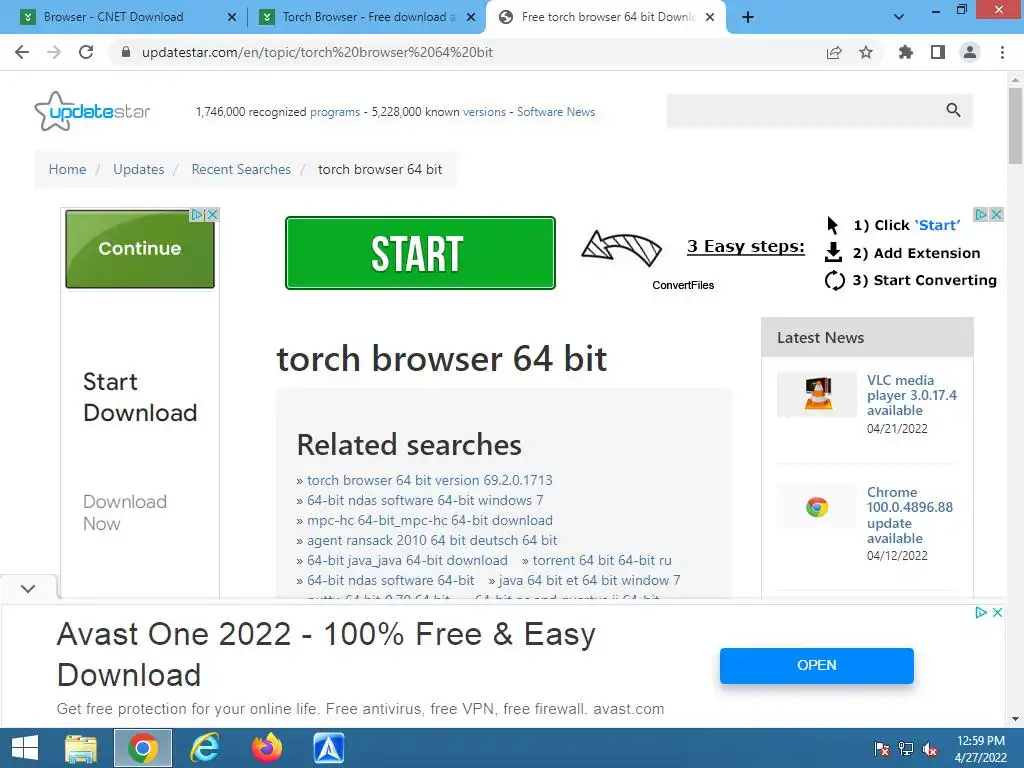Click Avast One 2022 ad headline
This screenshot has width=1024, height=768.
(x=326, y=654)
